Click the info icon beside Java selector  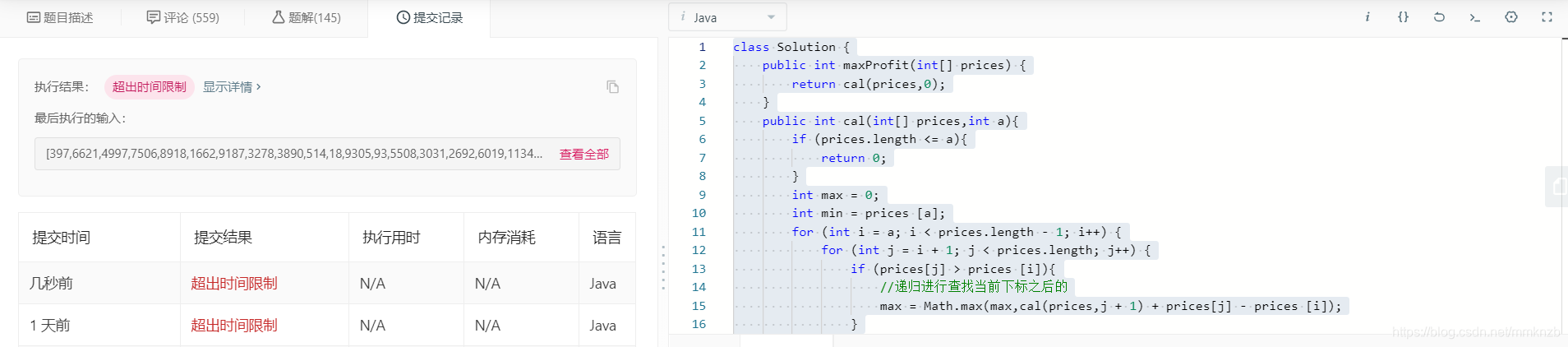(x=683, y=16)
